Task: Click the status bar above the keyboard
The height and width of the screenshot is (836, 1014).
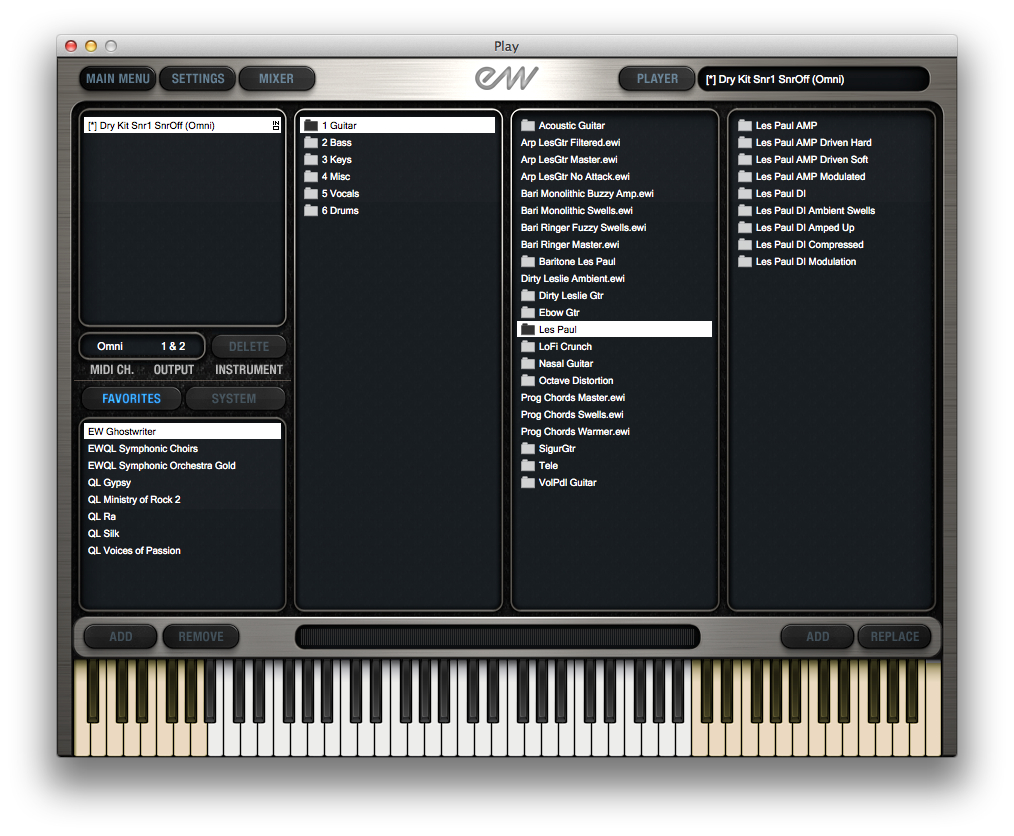Action: click(x=497, y=637)
